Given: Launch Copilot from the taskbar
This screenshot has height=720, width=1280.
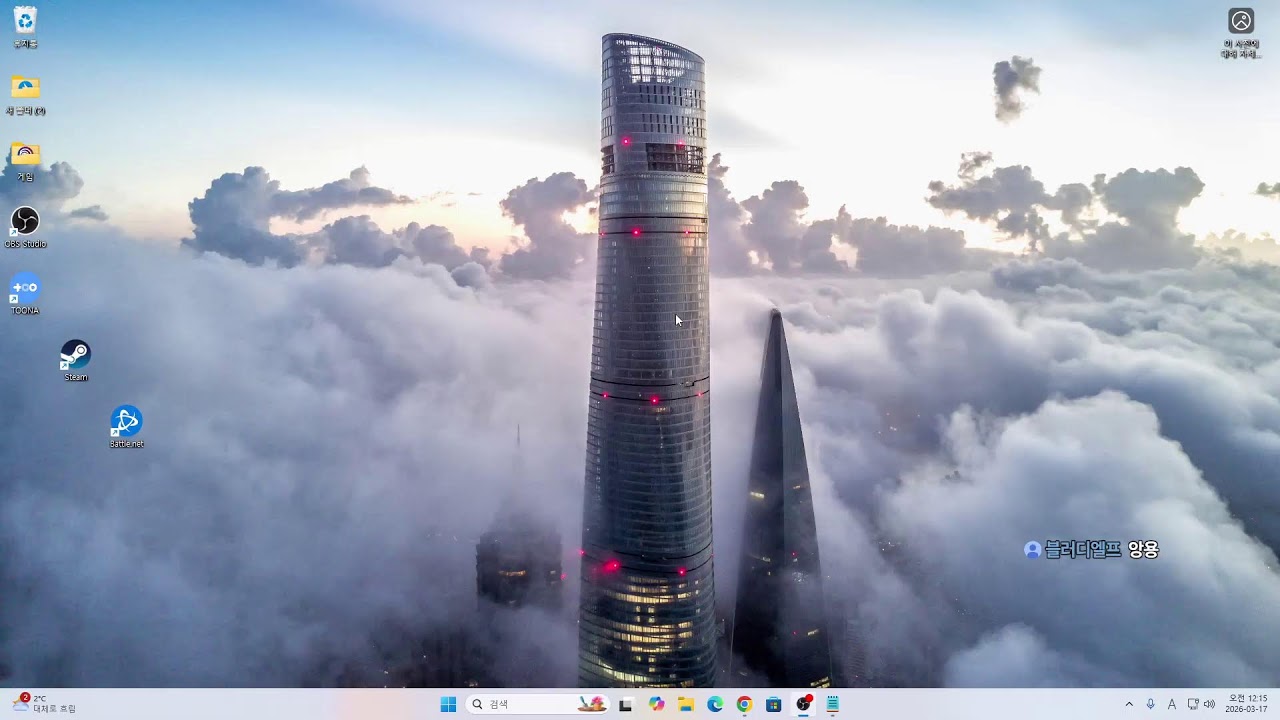Looking at the screenshot, I should 656,704.
